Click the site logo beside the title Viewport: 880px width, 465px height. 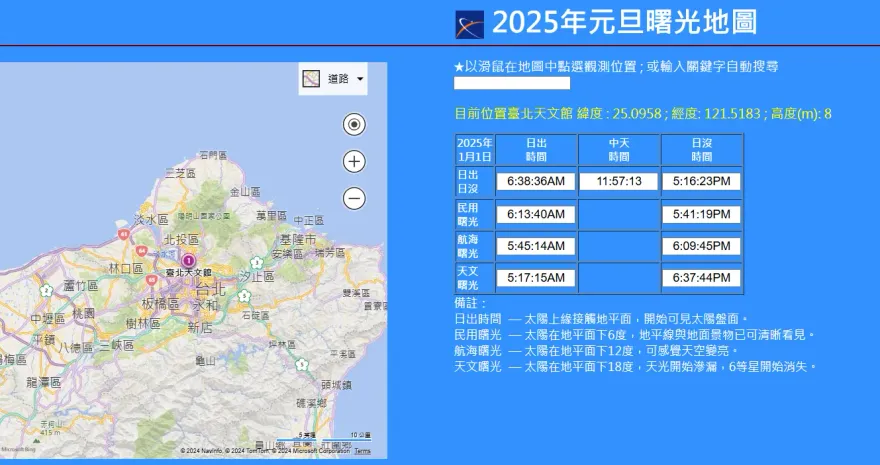[469, 24]
